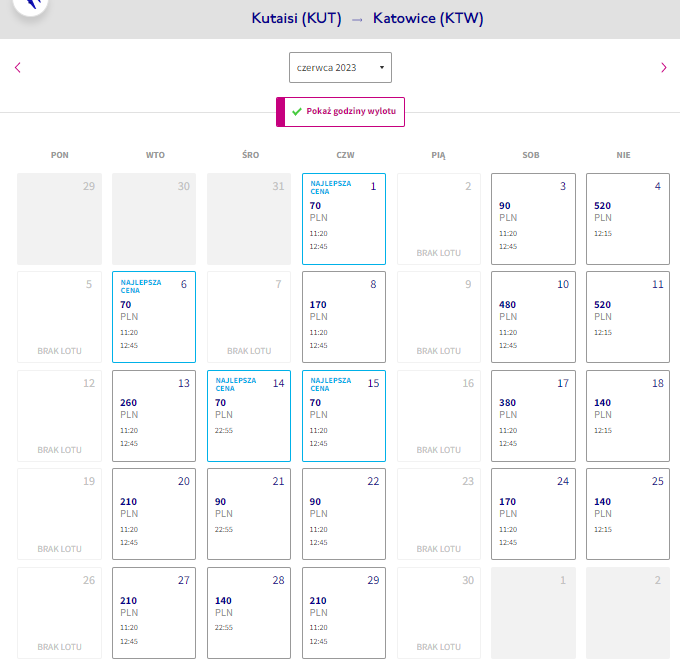Image resolution: width=680 pixels, height=660 pixels.
Task: Click June 5 cell with no flight
Action: tap(59, 317)
